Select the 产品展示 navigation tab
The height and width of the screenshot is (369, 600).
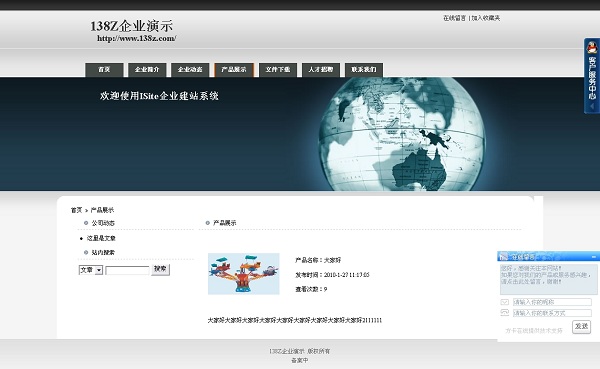coord(234,70)
